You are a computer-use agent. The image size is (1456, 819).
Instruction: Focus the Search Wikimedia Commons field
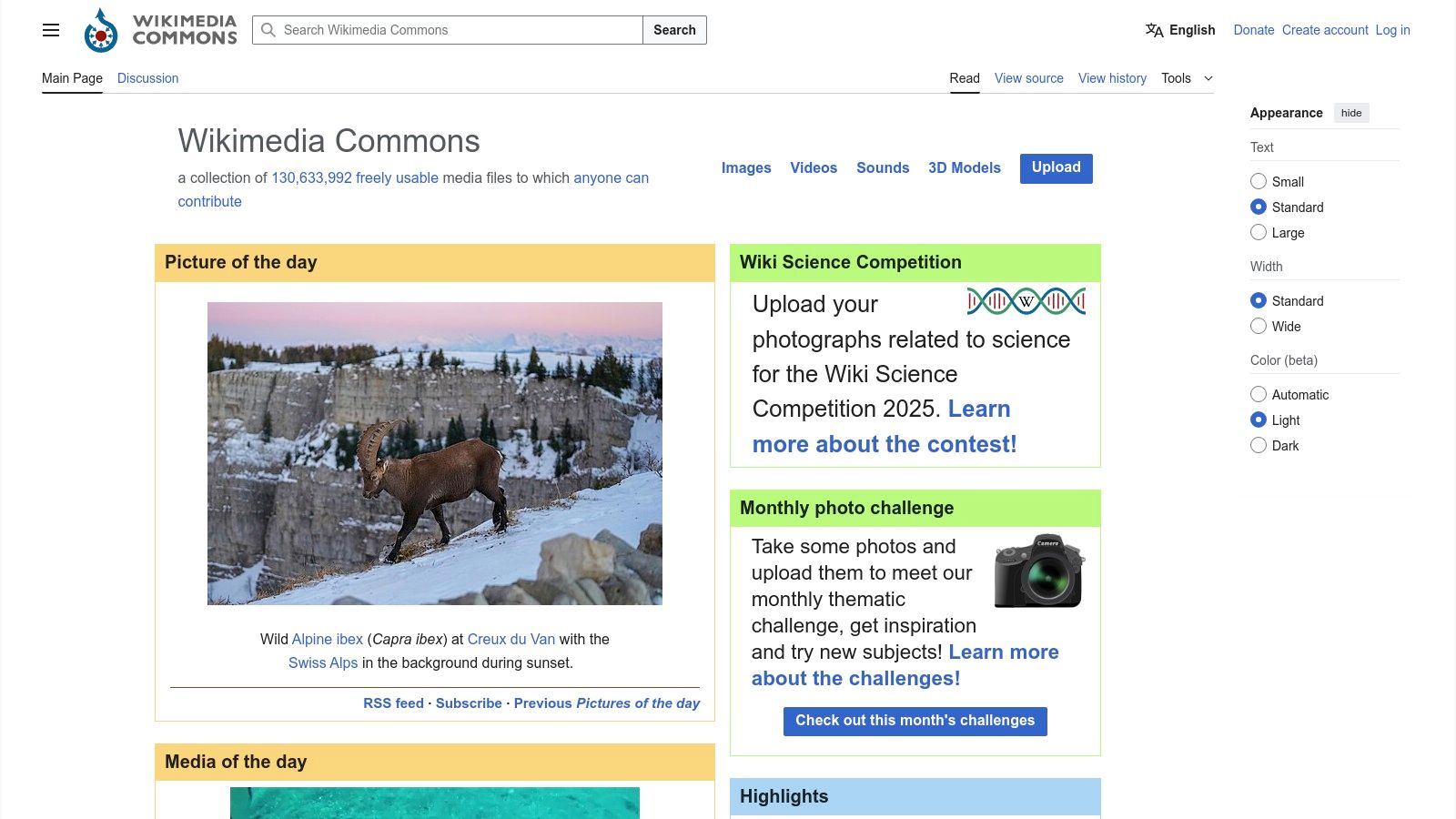pyautogui.click(x=448, y=30)
